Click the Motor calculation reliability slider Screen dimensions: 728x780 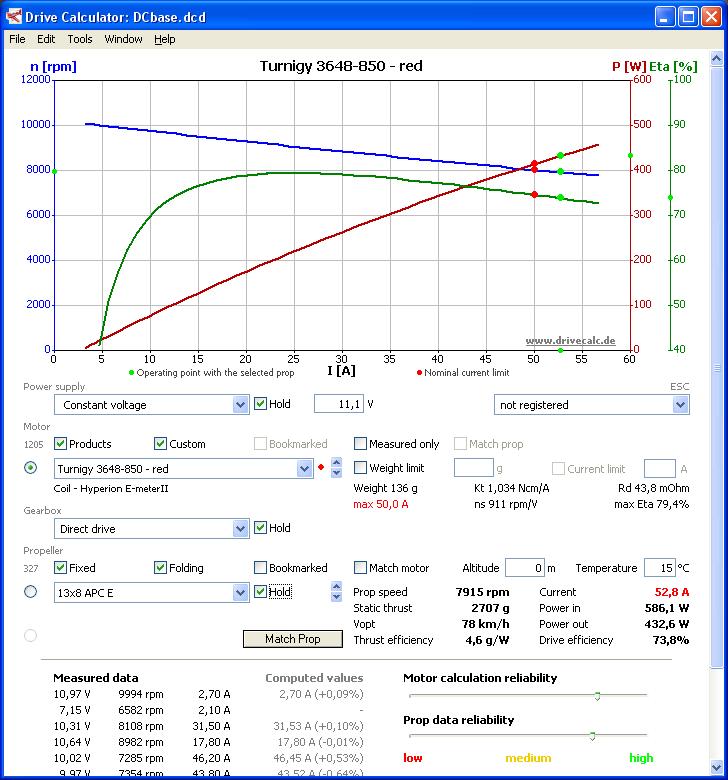[597, 695]
